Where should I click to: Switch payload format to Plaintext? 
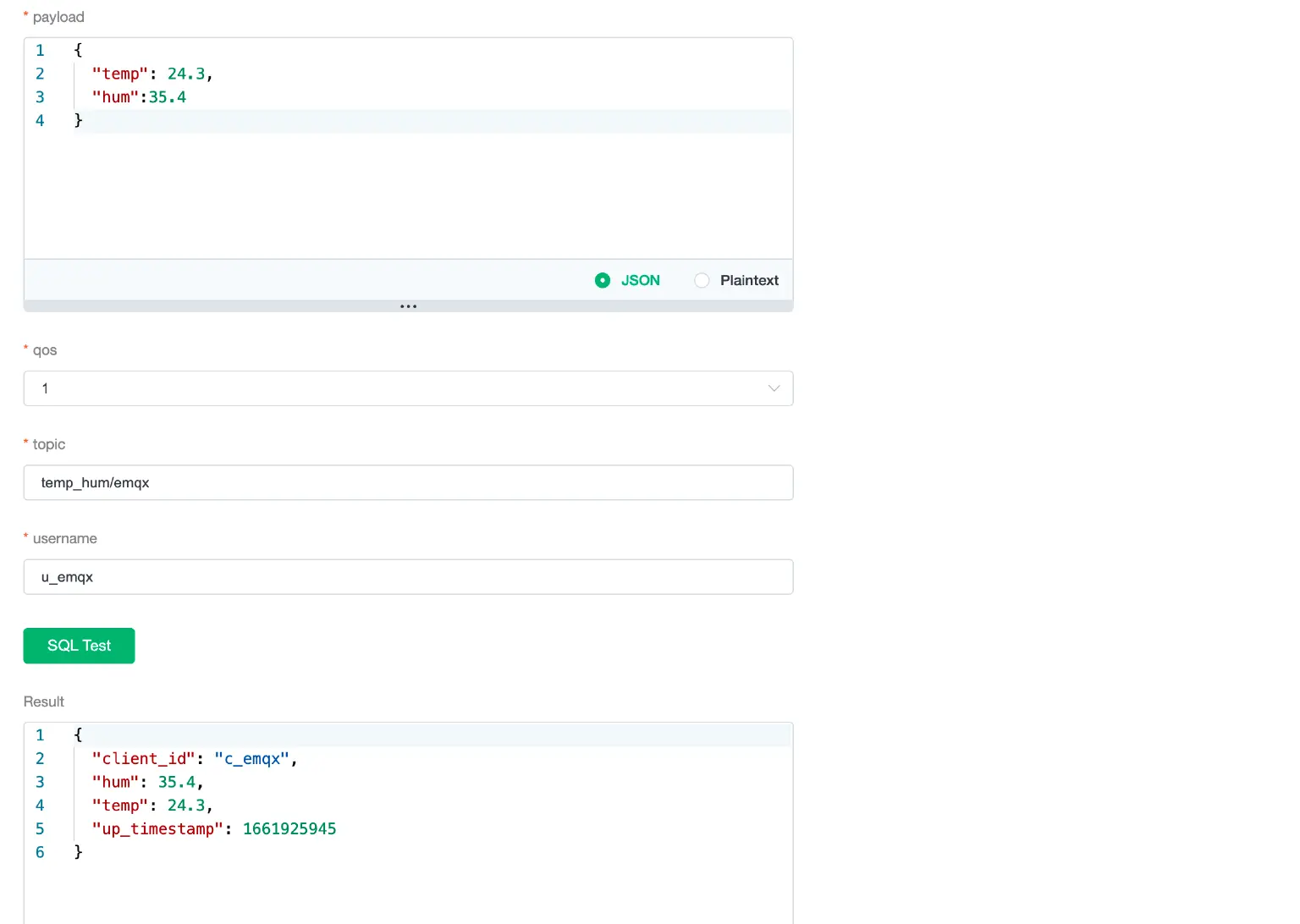(702, 280)
